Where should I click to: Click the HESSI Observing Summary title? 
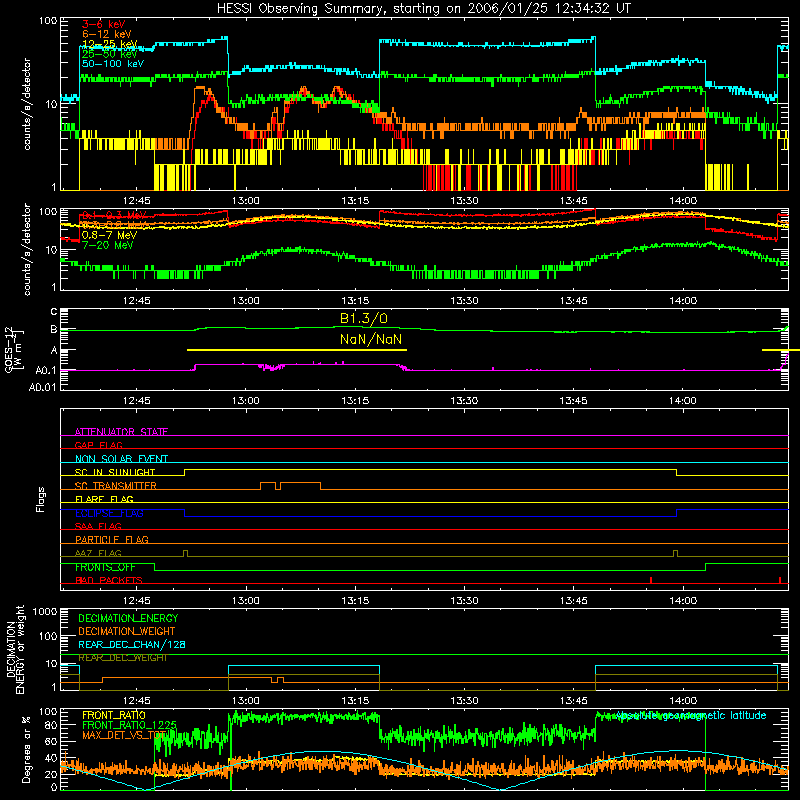pyautogui.click(x=423, y=9)
